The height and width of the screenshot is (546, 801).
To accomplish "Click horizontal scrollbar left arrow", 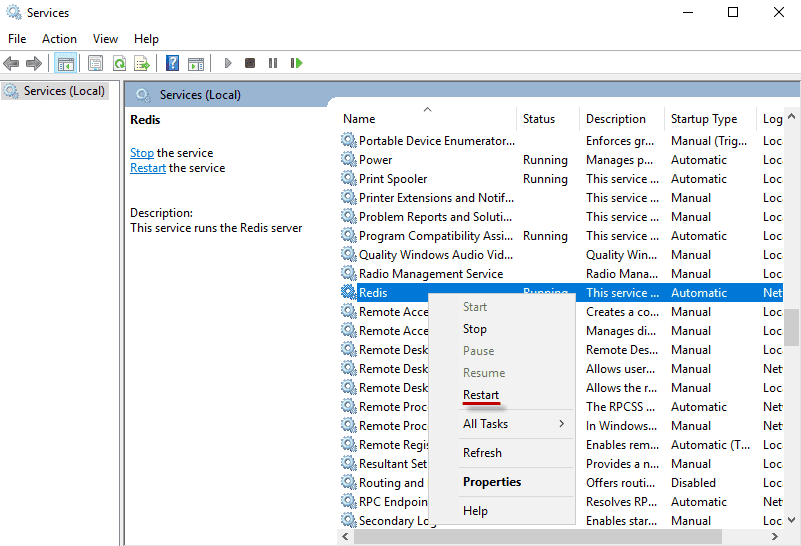I will 345,536.
